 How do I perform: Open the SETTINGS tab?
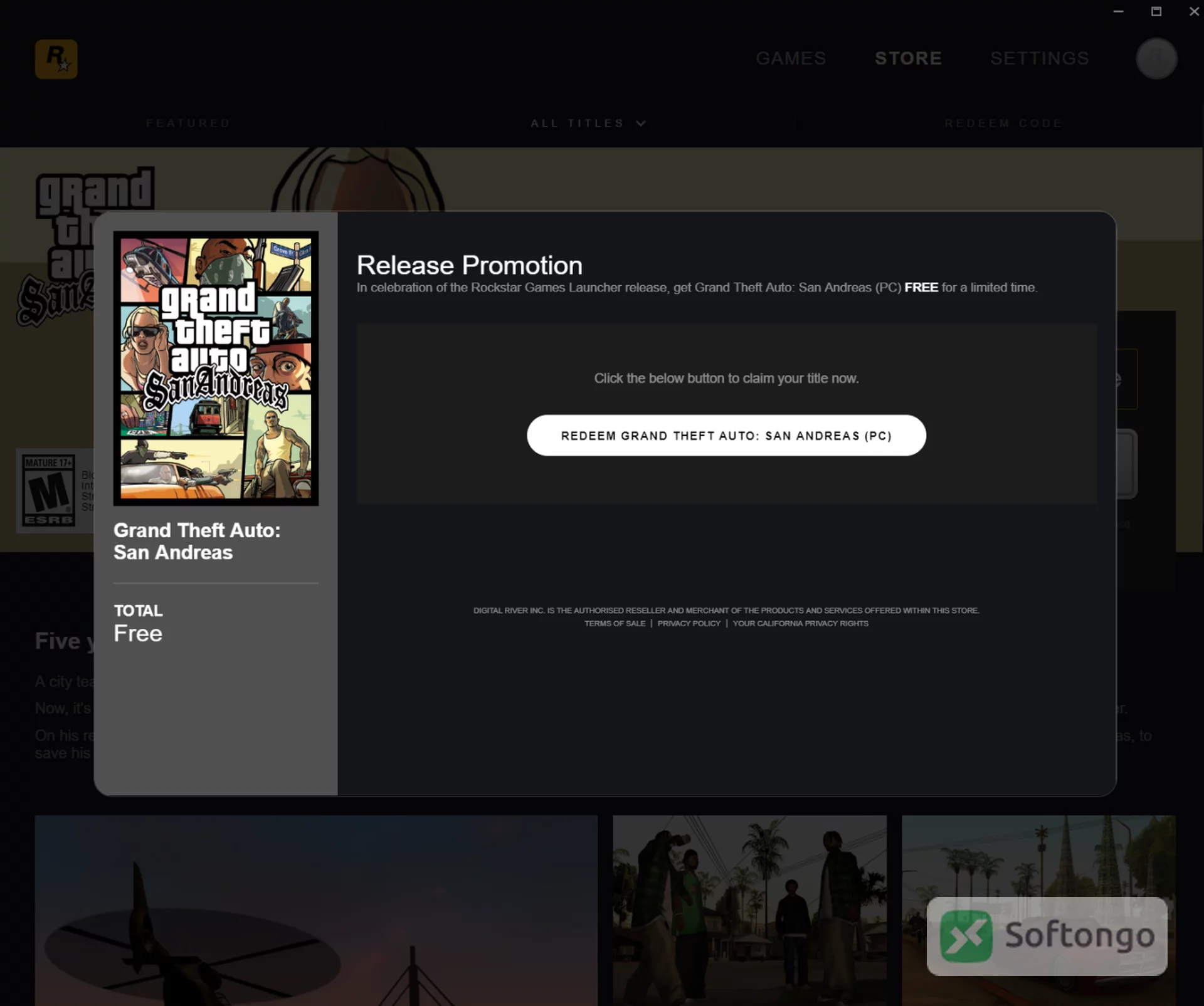coord(1039,58)
